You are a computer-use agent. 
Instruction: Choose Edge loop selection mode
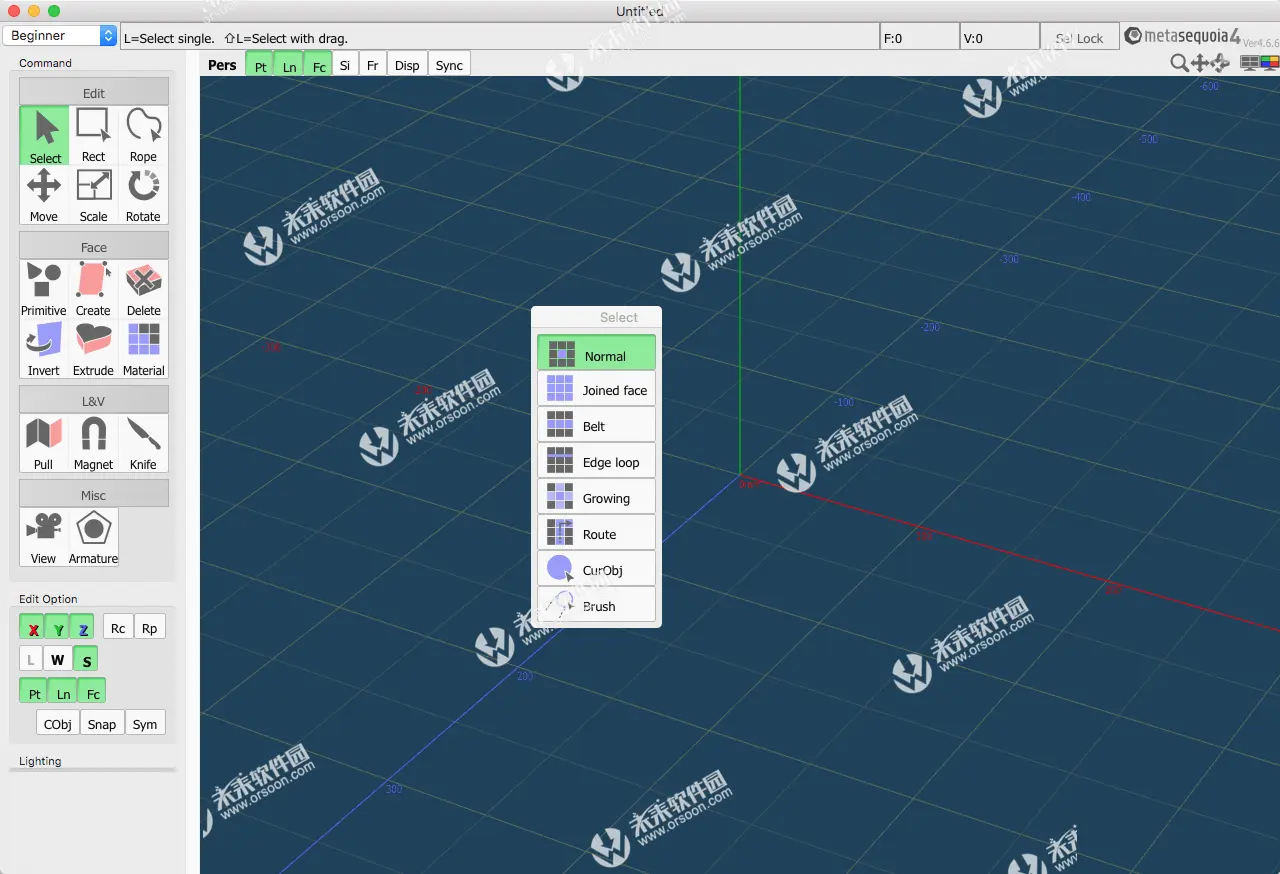click(596, 461)
